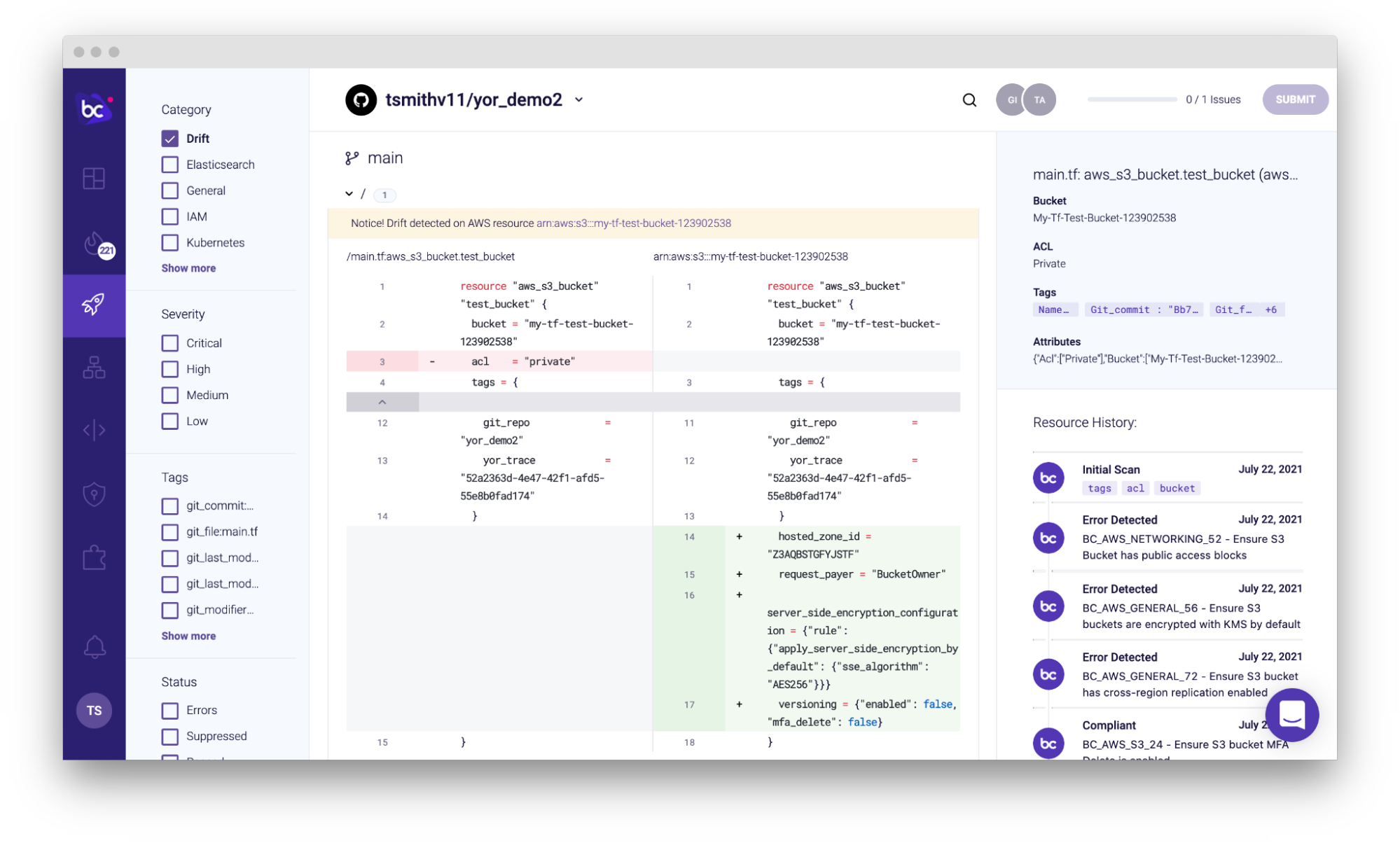Screen dimensions: 1400x850
Task: Click the GI user avatar
Action: (1011, 99)
